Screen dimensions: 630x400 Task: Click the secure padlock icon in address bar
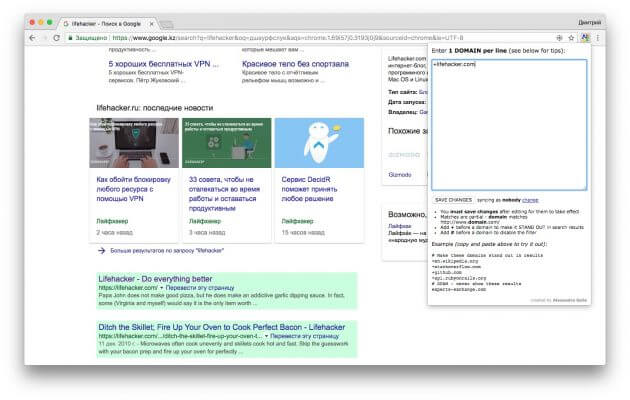[70, 38]
